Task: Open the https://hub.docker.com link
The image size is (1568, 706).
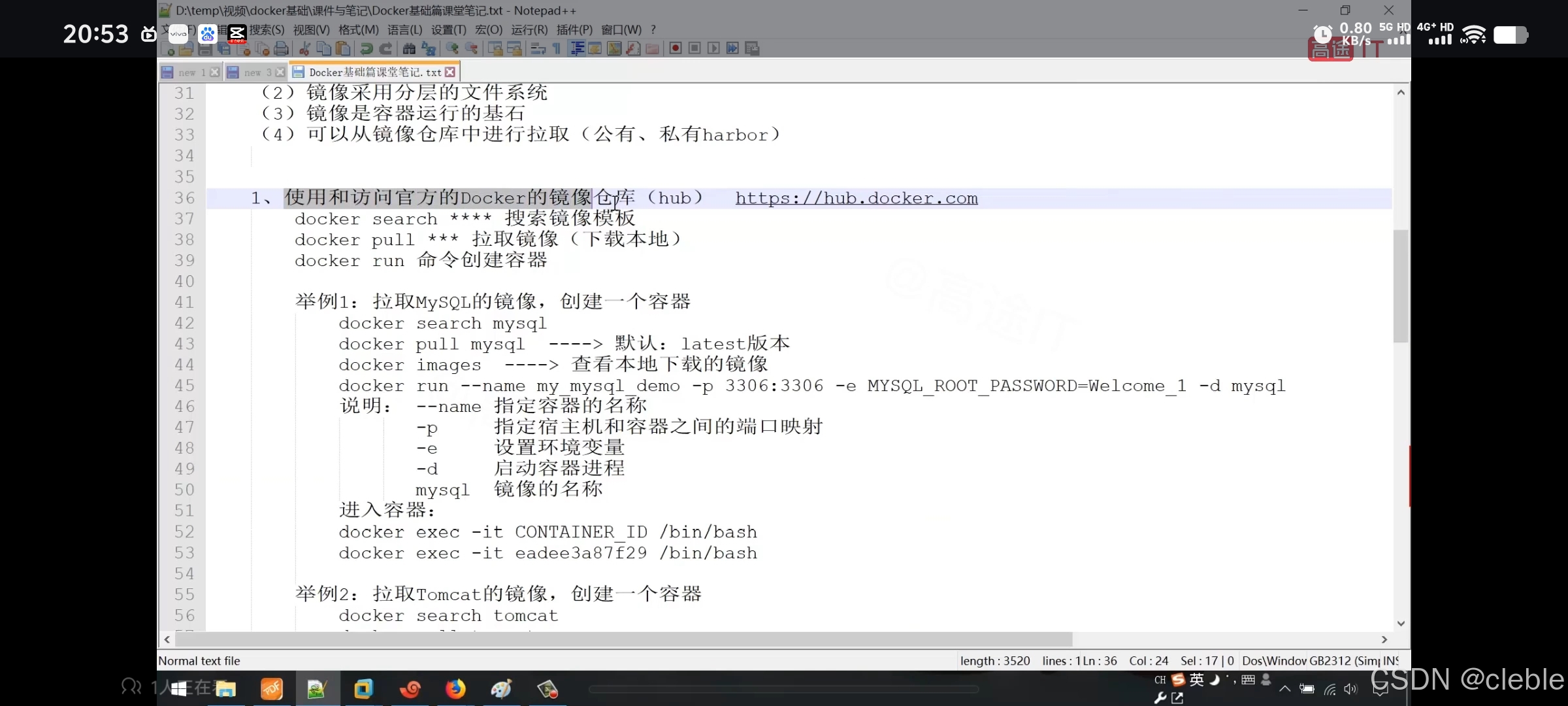Action: pos(857,198)
